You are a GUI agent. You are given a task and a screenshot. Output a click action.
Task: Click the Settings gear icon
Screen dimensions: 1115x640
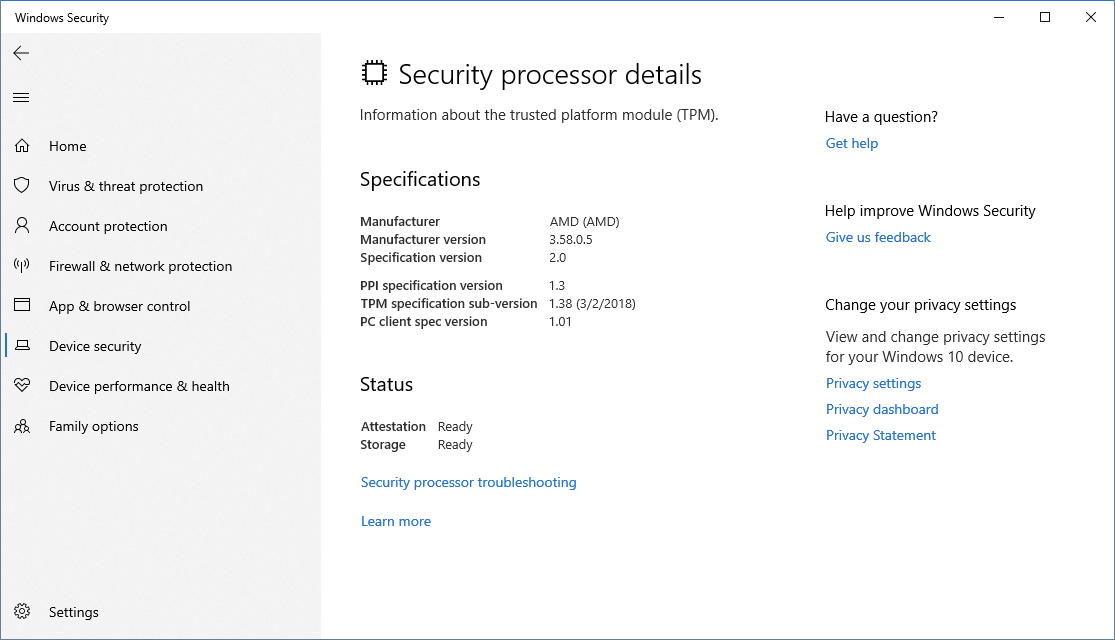[22, 612]
